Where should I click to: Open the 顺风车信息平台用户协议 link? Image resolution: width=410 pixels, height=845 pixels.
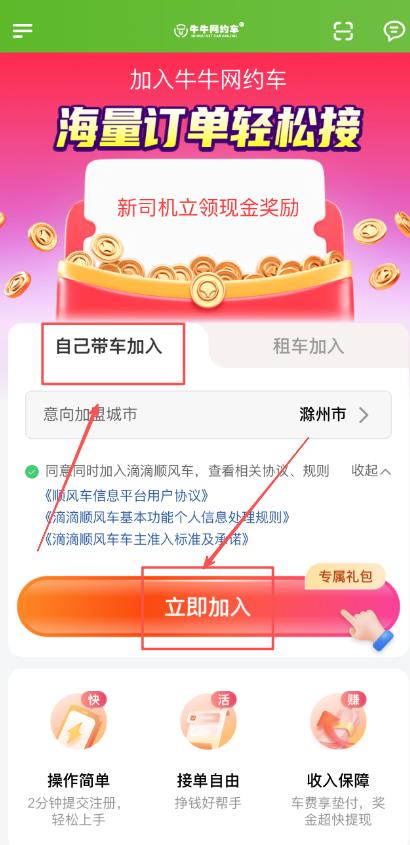click(127, 495)
